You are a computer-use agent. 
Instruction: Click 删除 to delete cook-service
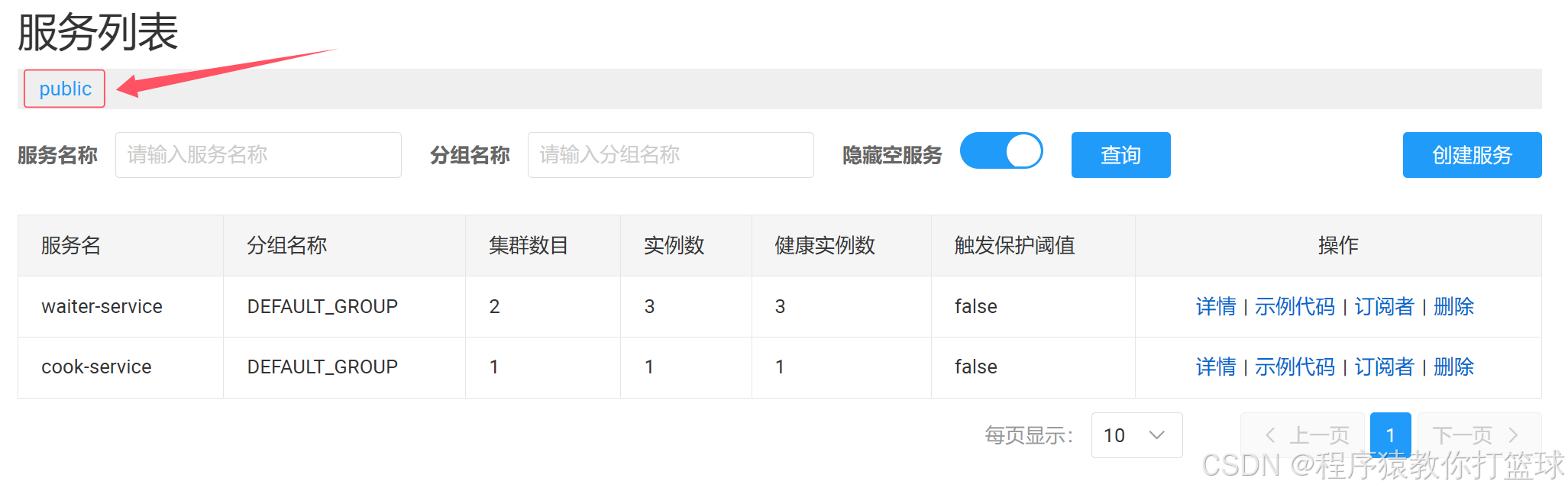pyautogui.click(x=1453, y=367)
